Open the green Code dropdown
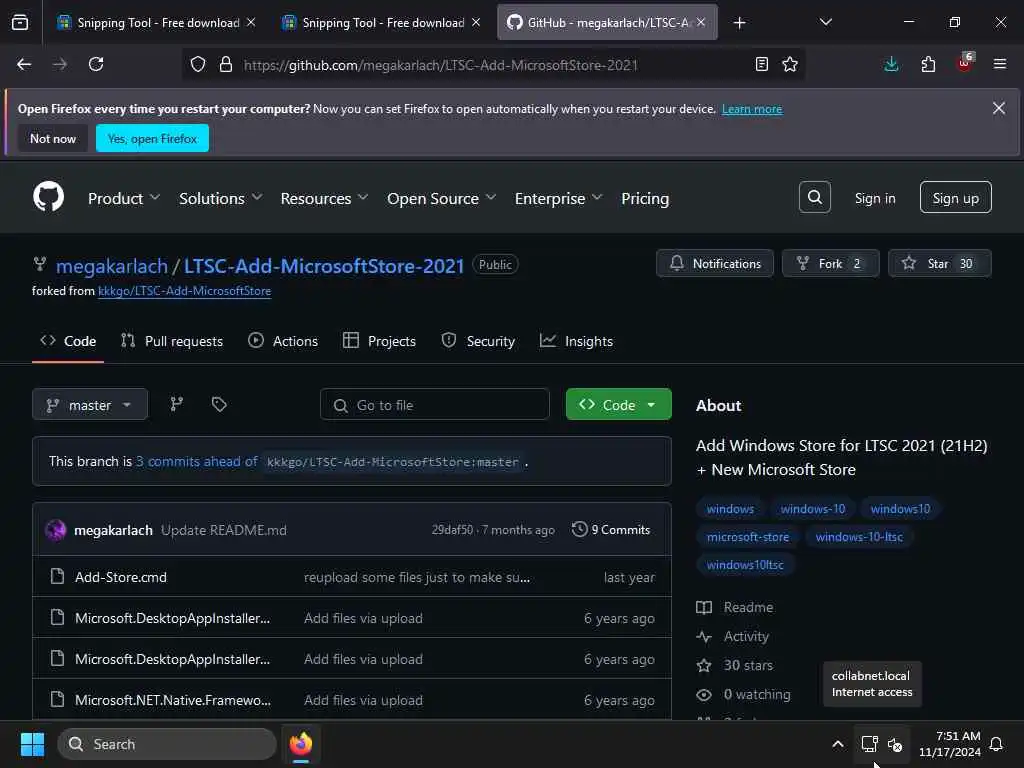The width and height of the screenshot is (1024, 768). click(x=618, y=405)
